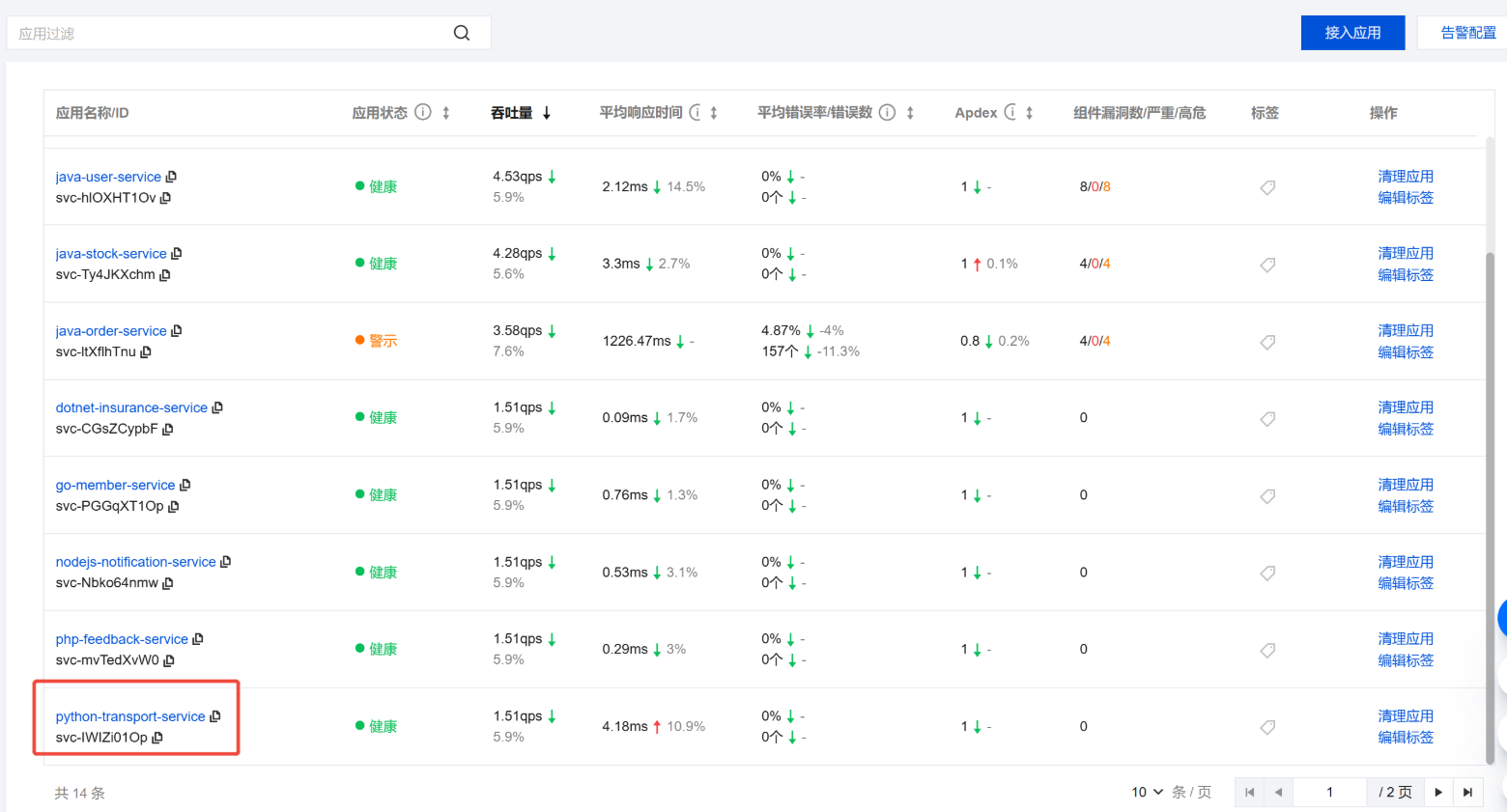Toggle sort arrows for 平均响应时间 column
This screenshot has width=1507, height=812.
(x=714, y=113)
